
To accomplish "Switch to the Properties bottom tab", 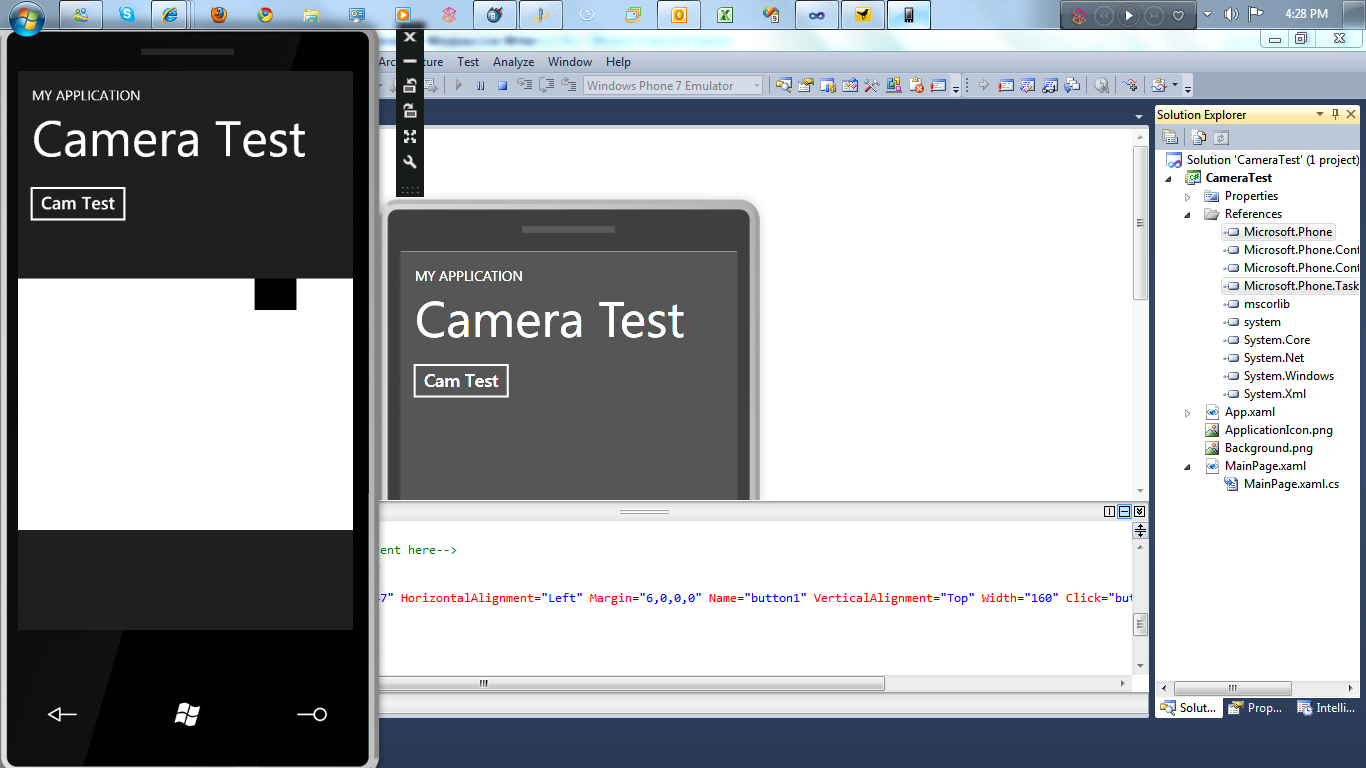I will tap(1256, 708).
